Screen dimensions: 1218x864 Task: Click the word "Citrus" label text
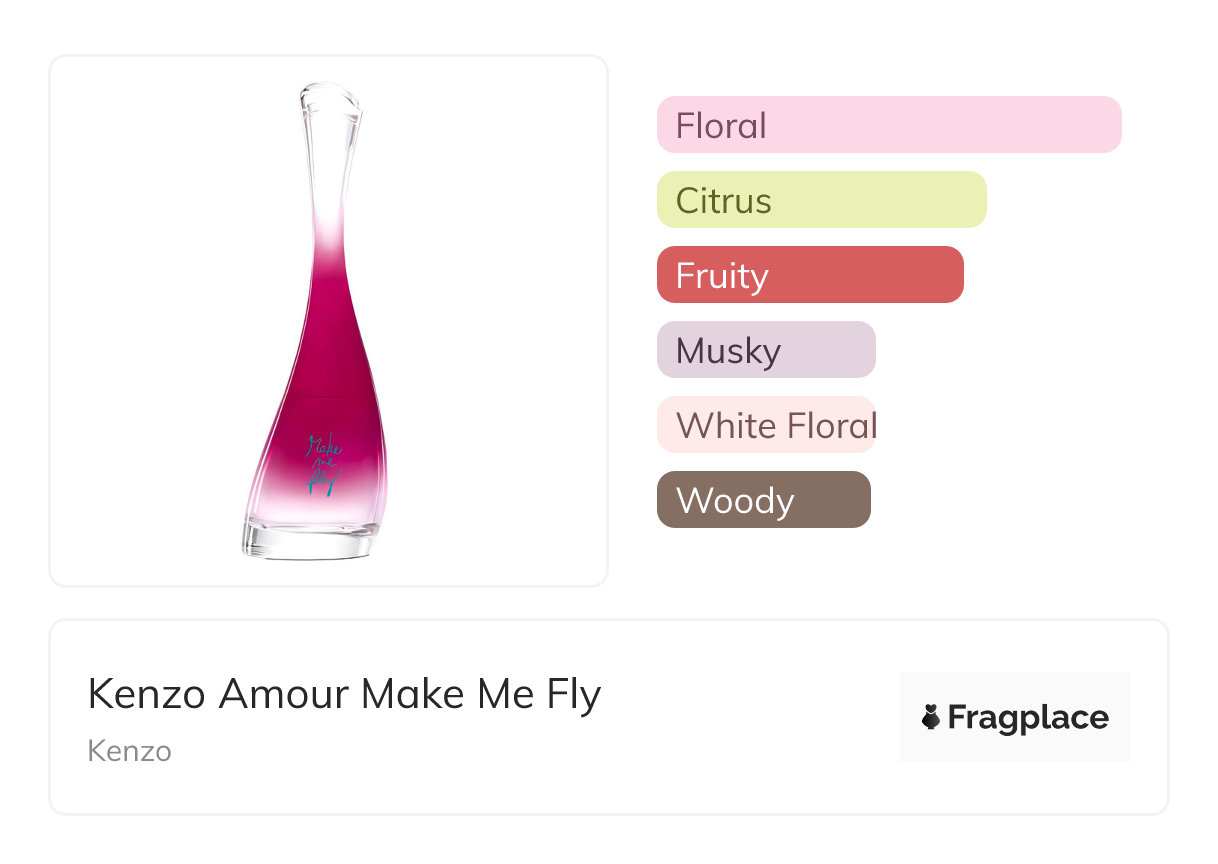tap(723, 201)
